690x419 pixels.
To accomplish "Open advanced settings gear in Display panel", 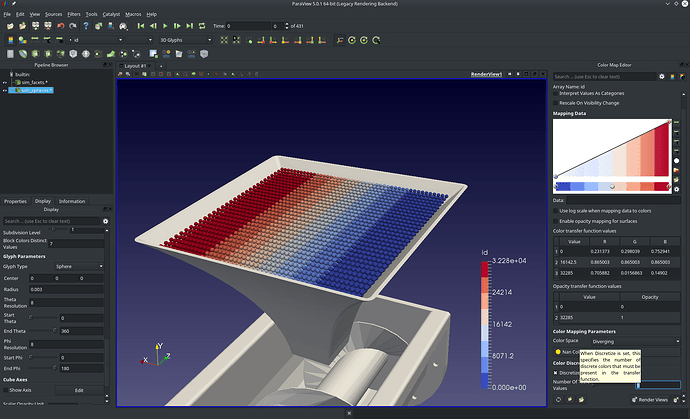I will click(104, 221).
